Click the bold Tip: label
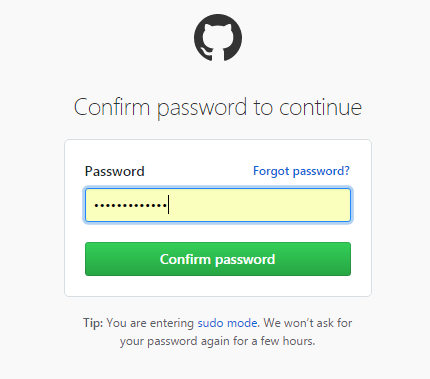 coord(93,323)
